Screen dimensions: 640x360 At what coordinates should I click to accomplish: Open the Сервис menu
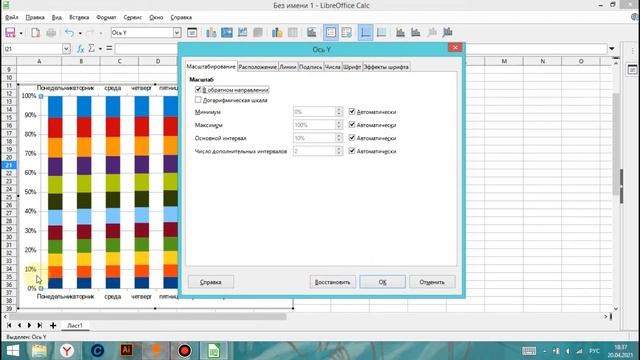pos(133,18)
